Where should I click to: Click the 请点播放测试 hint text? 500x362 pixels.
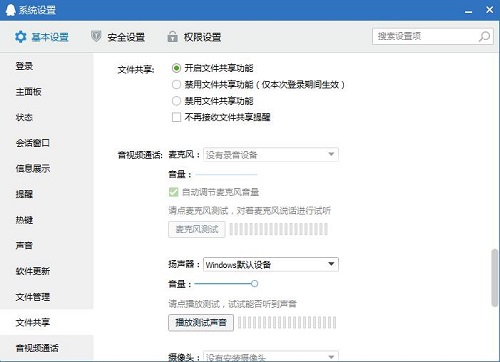pyautogui.click(x=232, y=304)
